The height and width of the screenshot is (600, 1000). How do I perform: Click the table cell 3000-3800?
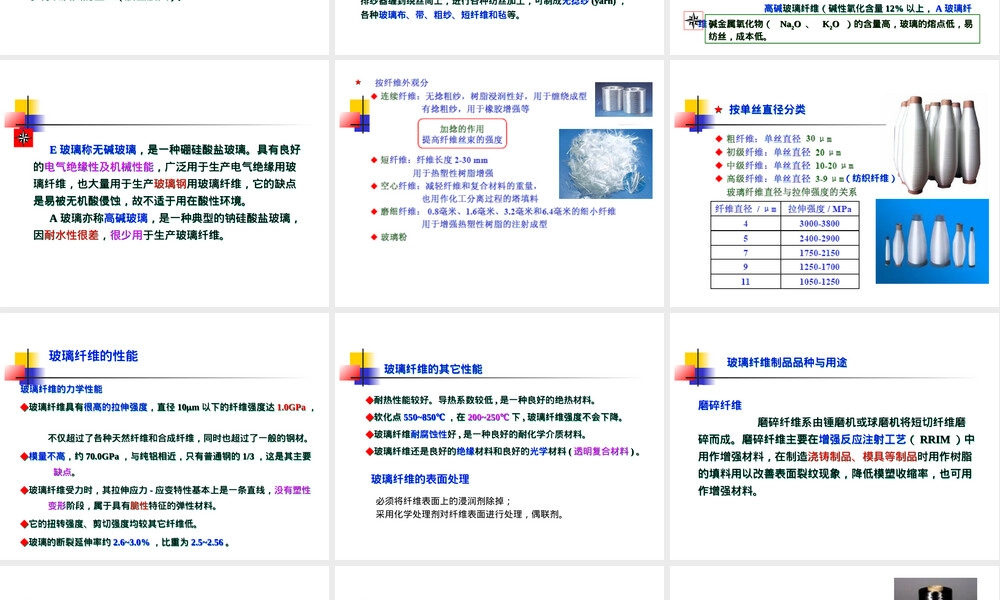[820, 223]
